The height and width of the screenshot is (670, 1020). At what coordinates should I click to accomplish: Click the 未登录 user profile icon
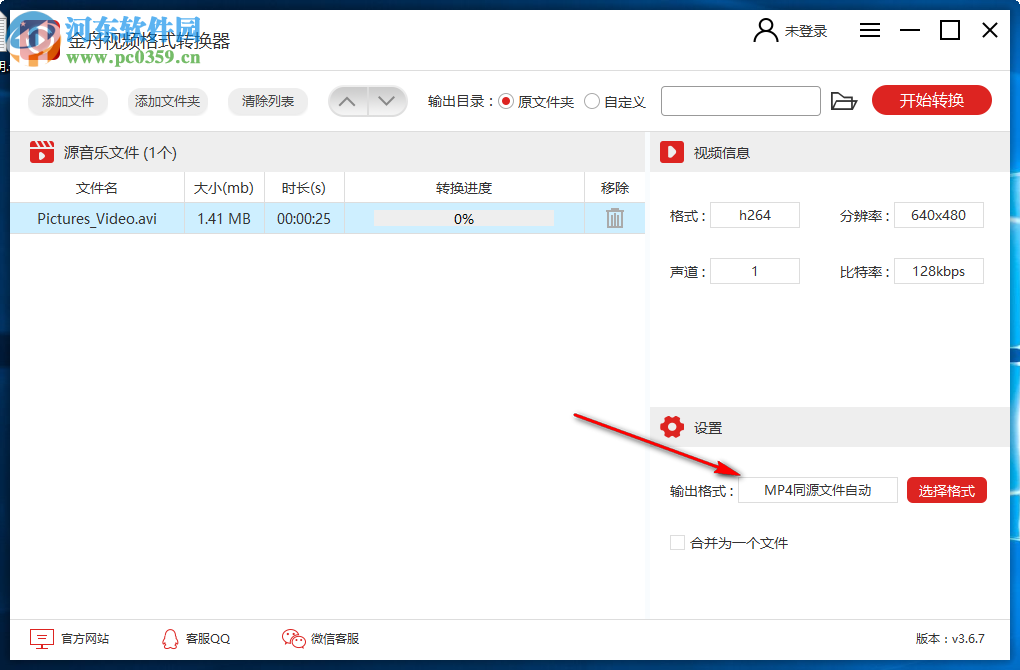click(765, 30)
